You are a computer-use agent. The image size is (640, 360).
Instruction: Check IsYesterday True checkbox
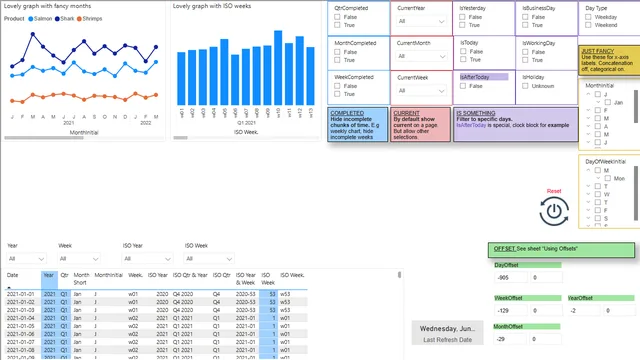(x=462, y=25)
